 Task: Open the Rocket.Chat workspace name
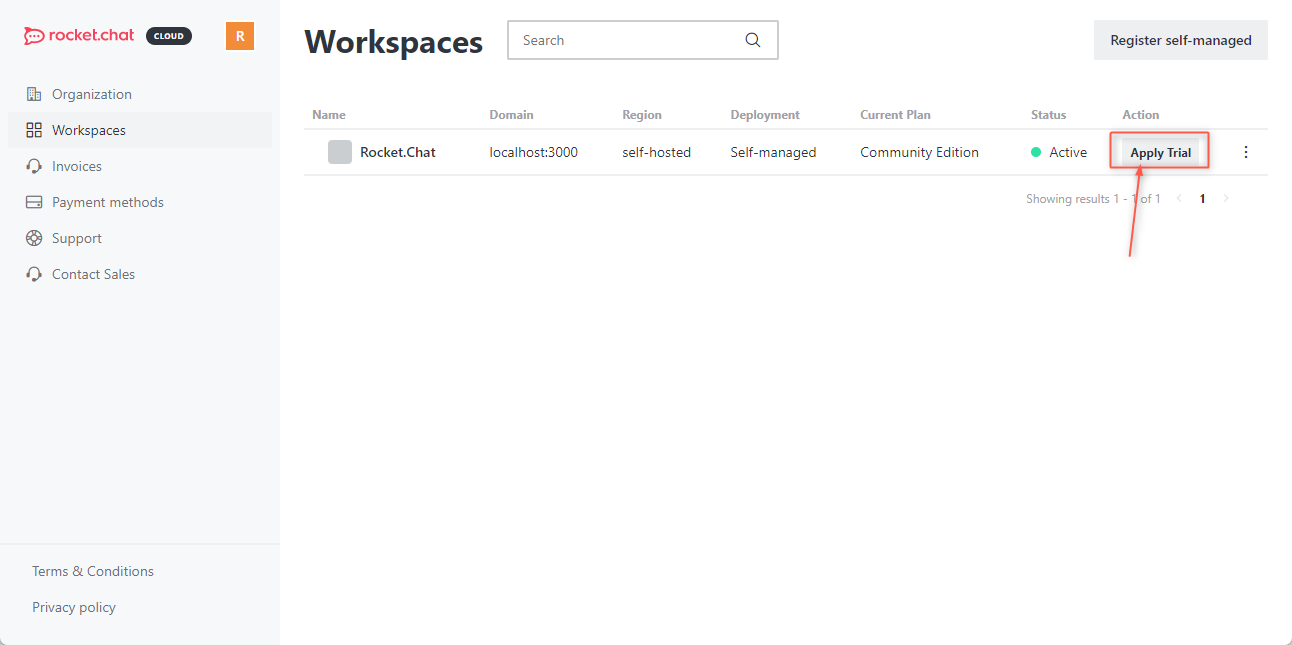pyautogui.click(x=398, y=152)
